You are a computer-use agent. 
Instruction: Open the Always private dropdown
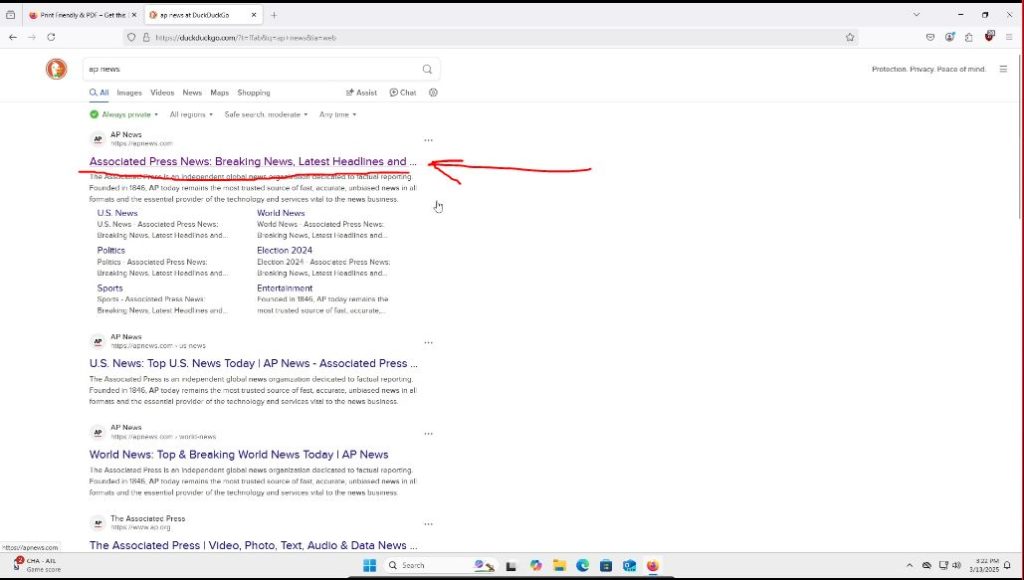pos(124,114)
